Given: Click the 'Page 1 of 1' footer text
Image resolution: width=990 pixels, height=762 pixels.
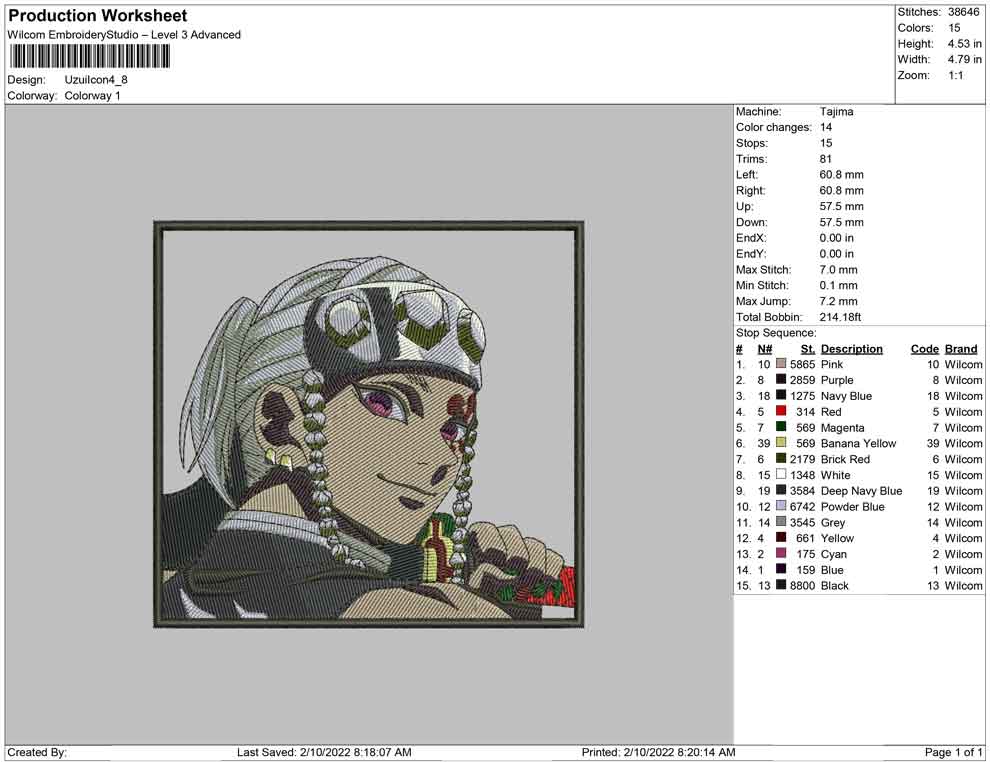Looking at the screenshot, I should coord(953,752).
